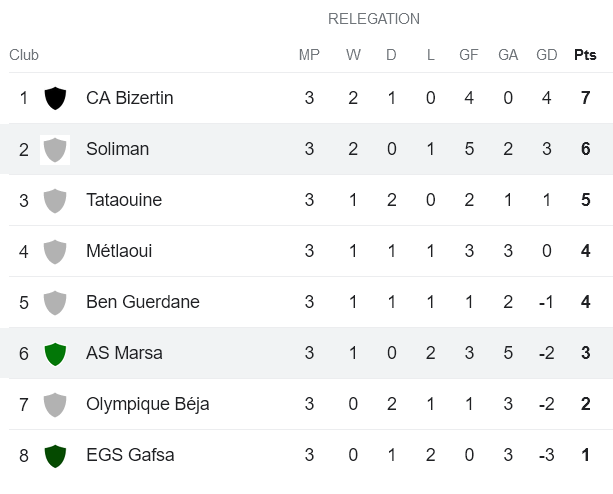Image resolution: width=613 pixels, height=494 pixels.
Task: Select the Tataouine club name
Action: click(x=124, y=200)
